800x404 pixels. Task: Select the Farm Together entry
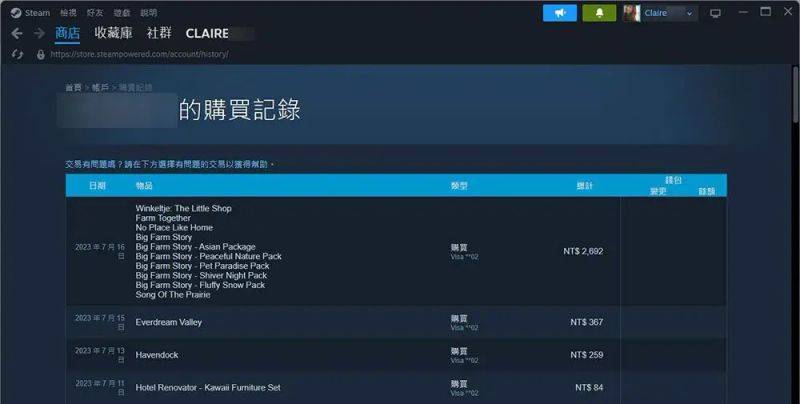(x=163, y=218)
